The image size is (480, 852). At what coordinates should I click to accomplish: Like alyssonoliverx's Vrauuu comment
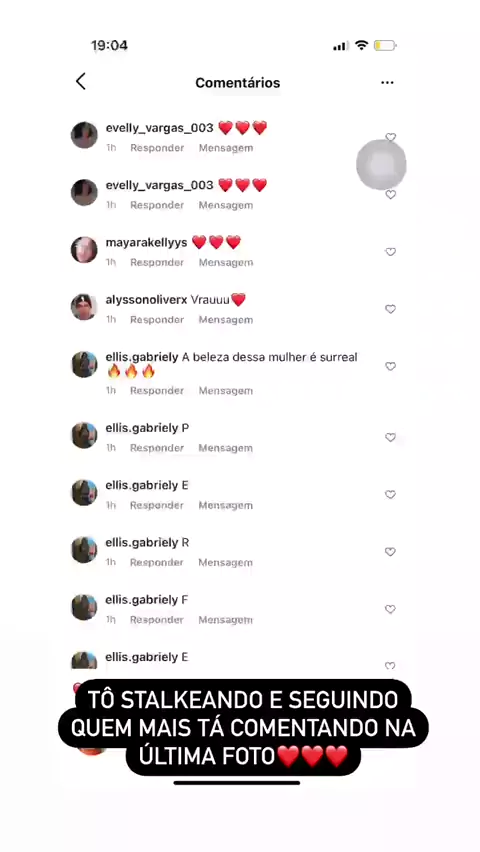[x=390, y=309]
